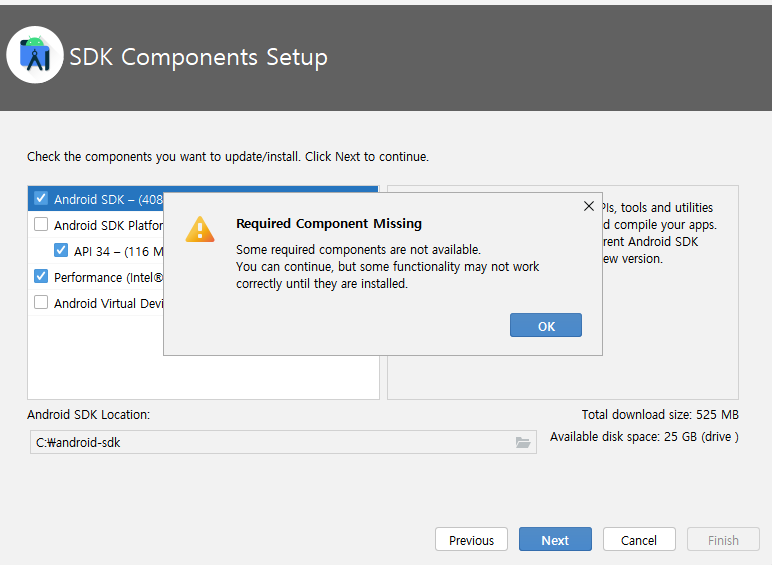Click the Next button

[555, 540]
